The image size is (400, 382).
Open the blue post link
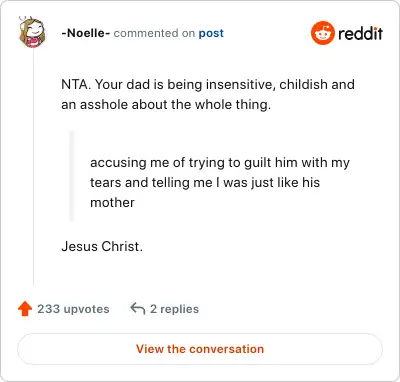211,33
